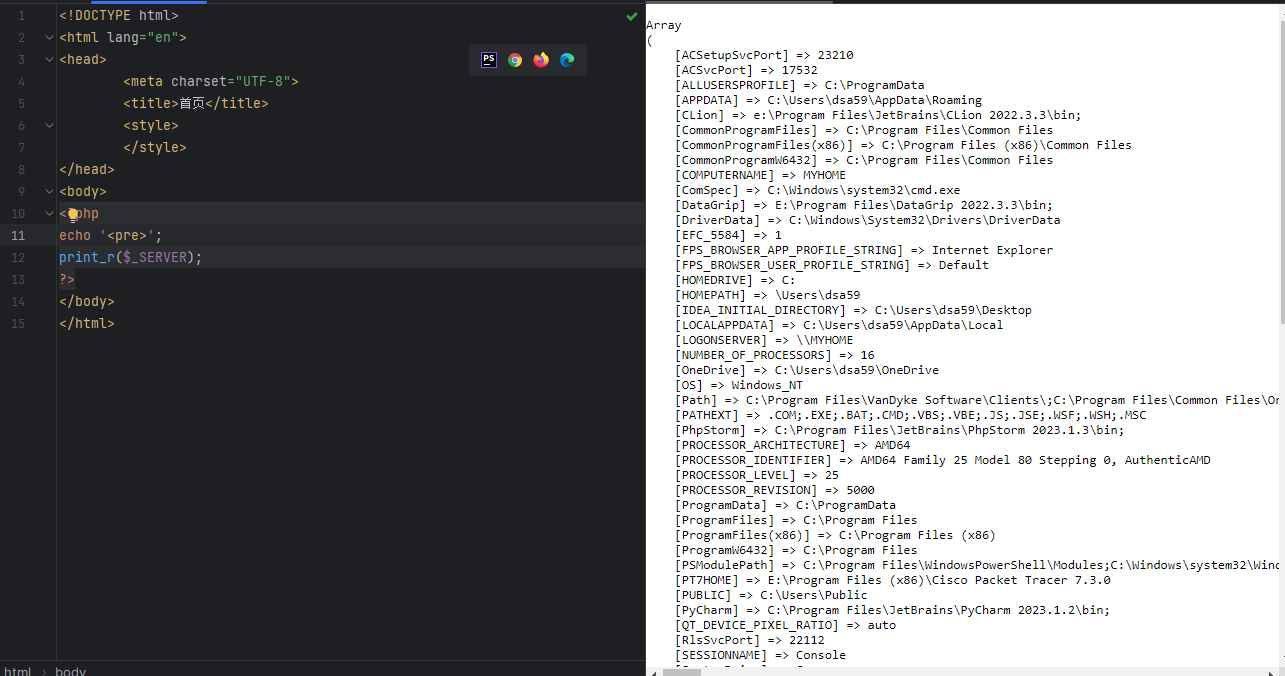The height and width of the screenshot is (676, 1285).
Task: Launch the built-in PhpStorm preview
Action: point(488,60)
